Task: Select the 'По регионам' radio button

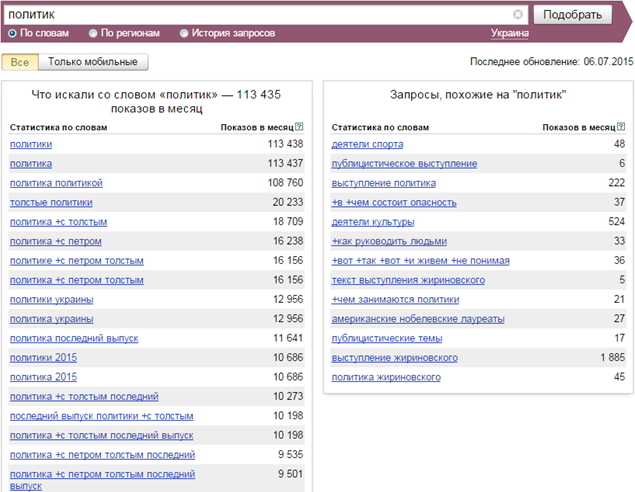Action: click(x=93, y=33)
